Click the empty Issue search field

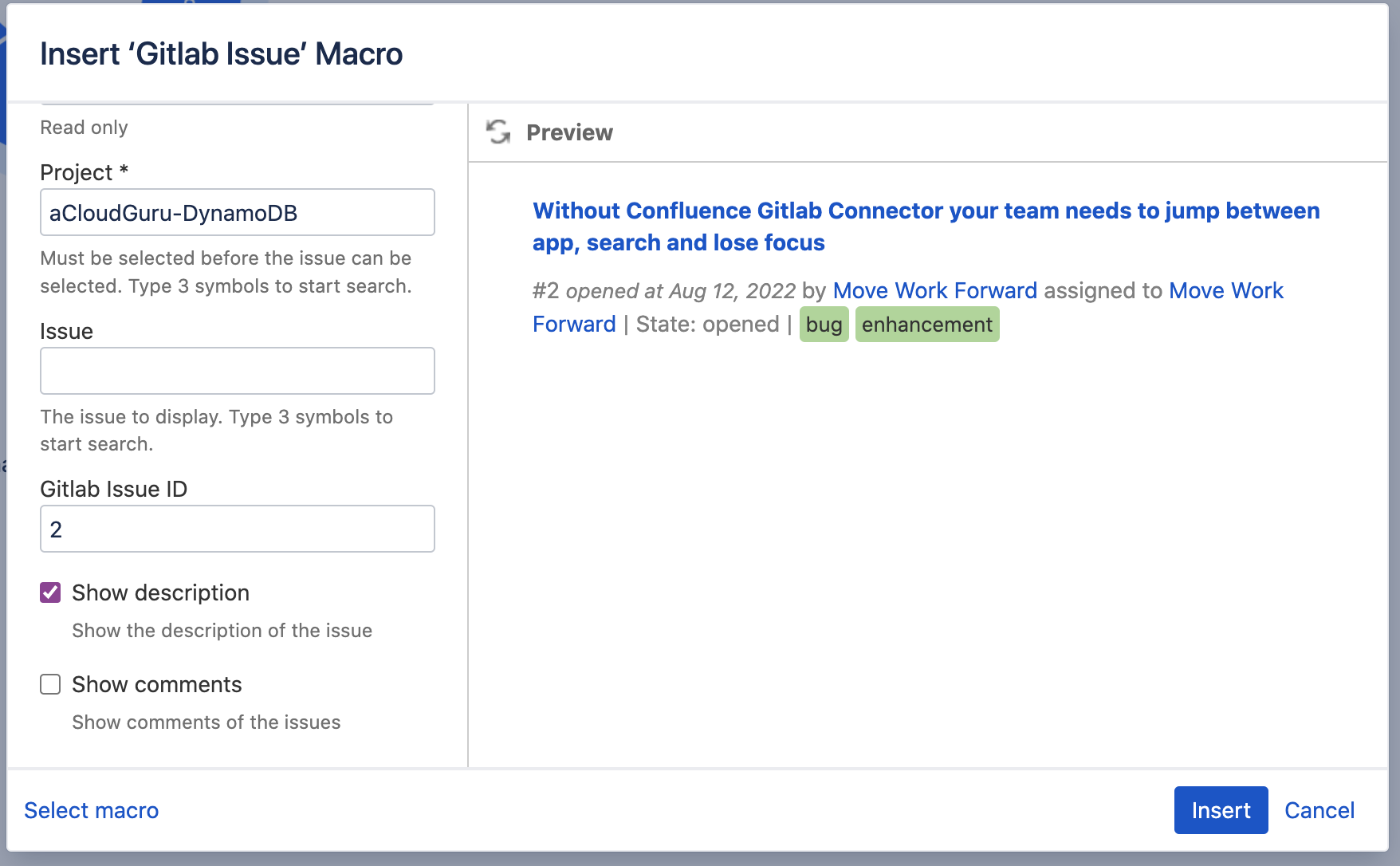pos(237,370)
